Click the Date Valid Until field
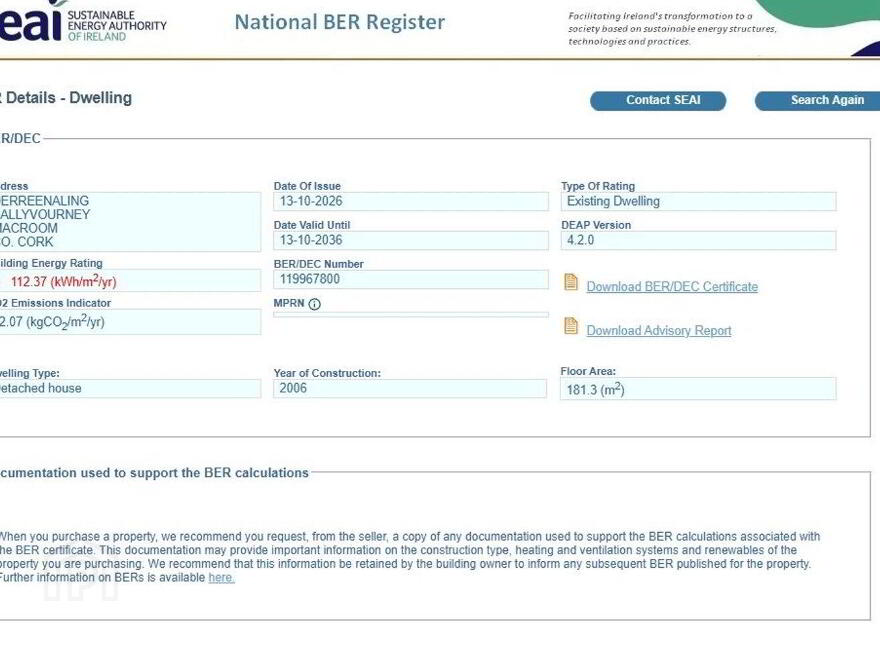 pos(411,240)
